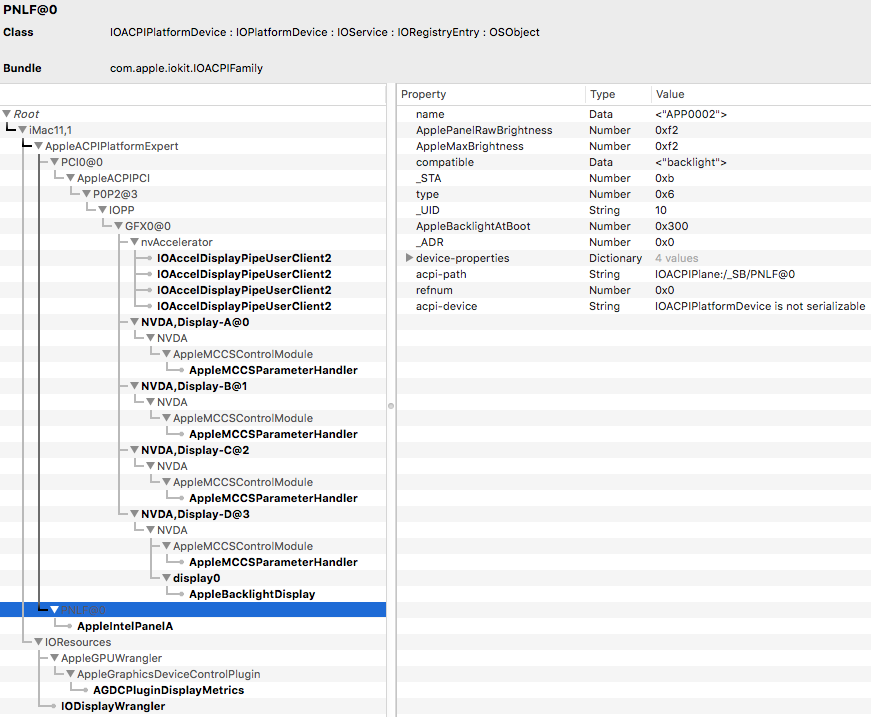Screen dimensions: 871x717
Task: Collapse the GFX0@0 node triangle
Action: pyautogui.click(x=118, y=226)
